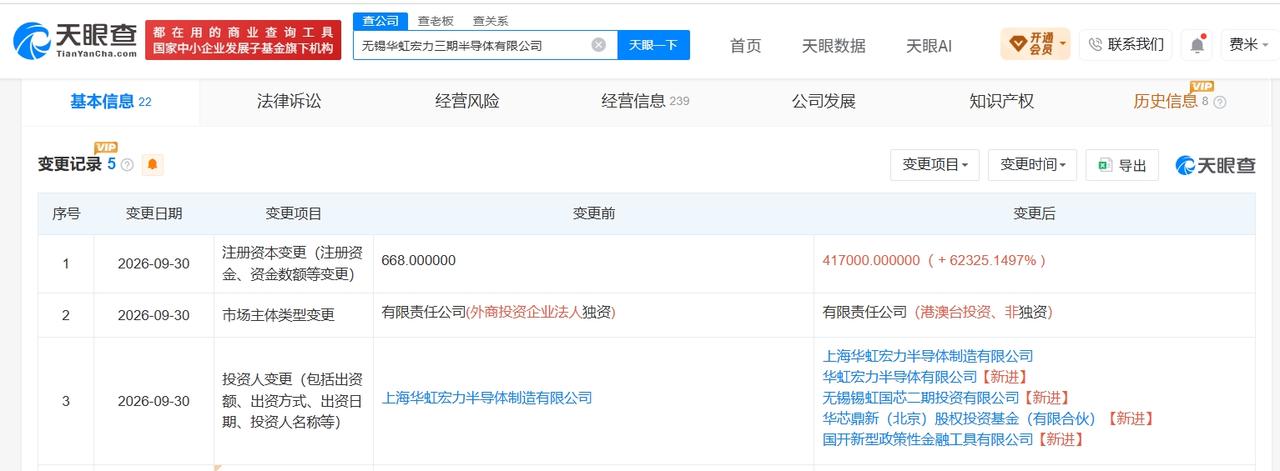Click the 投资人变更 item cell

click(294, 401)
